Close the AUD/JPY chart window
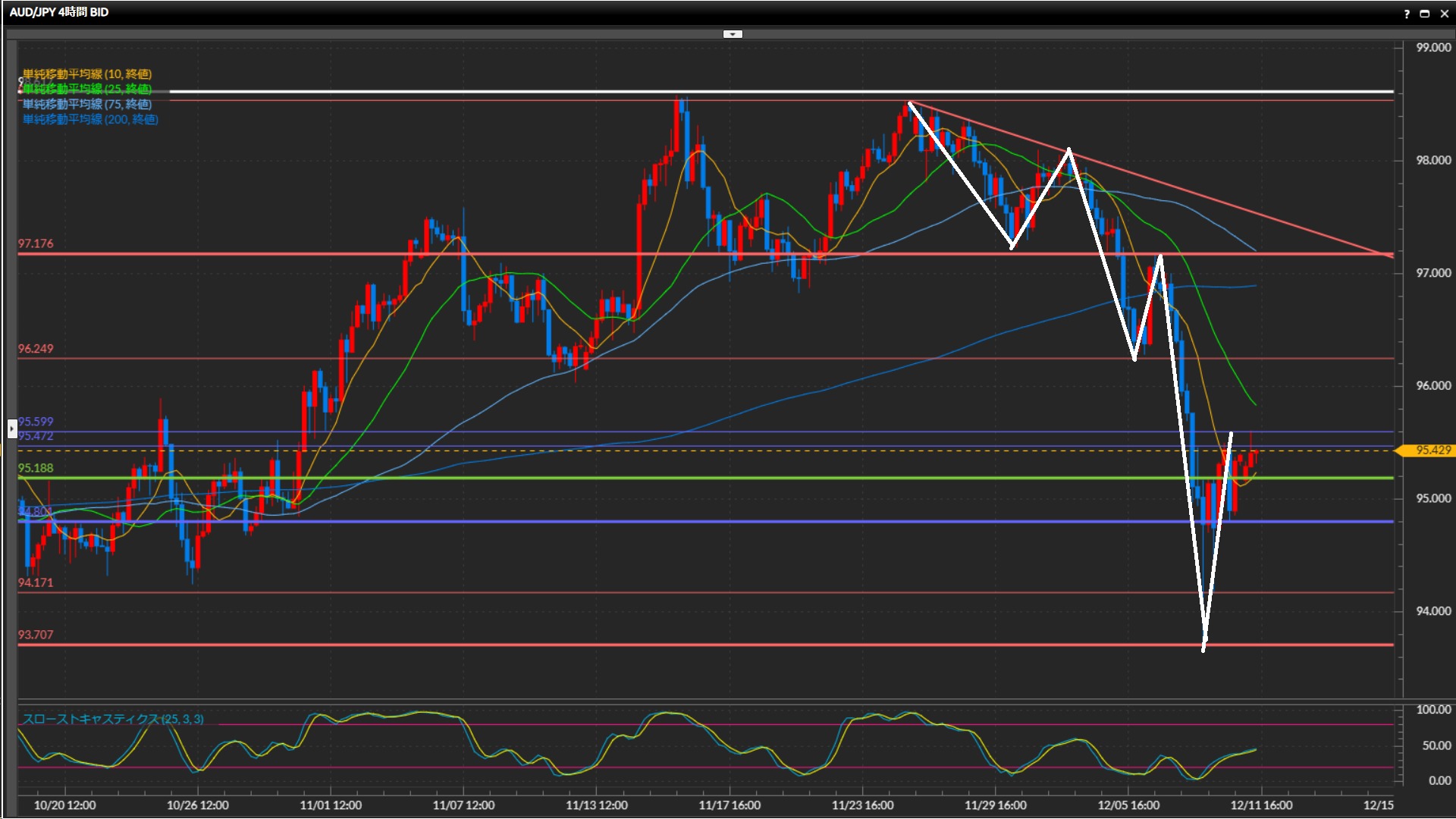1456x819 pixels. (1444, 14)
